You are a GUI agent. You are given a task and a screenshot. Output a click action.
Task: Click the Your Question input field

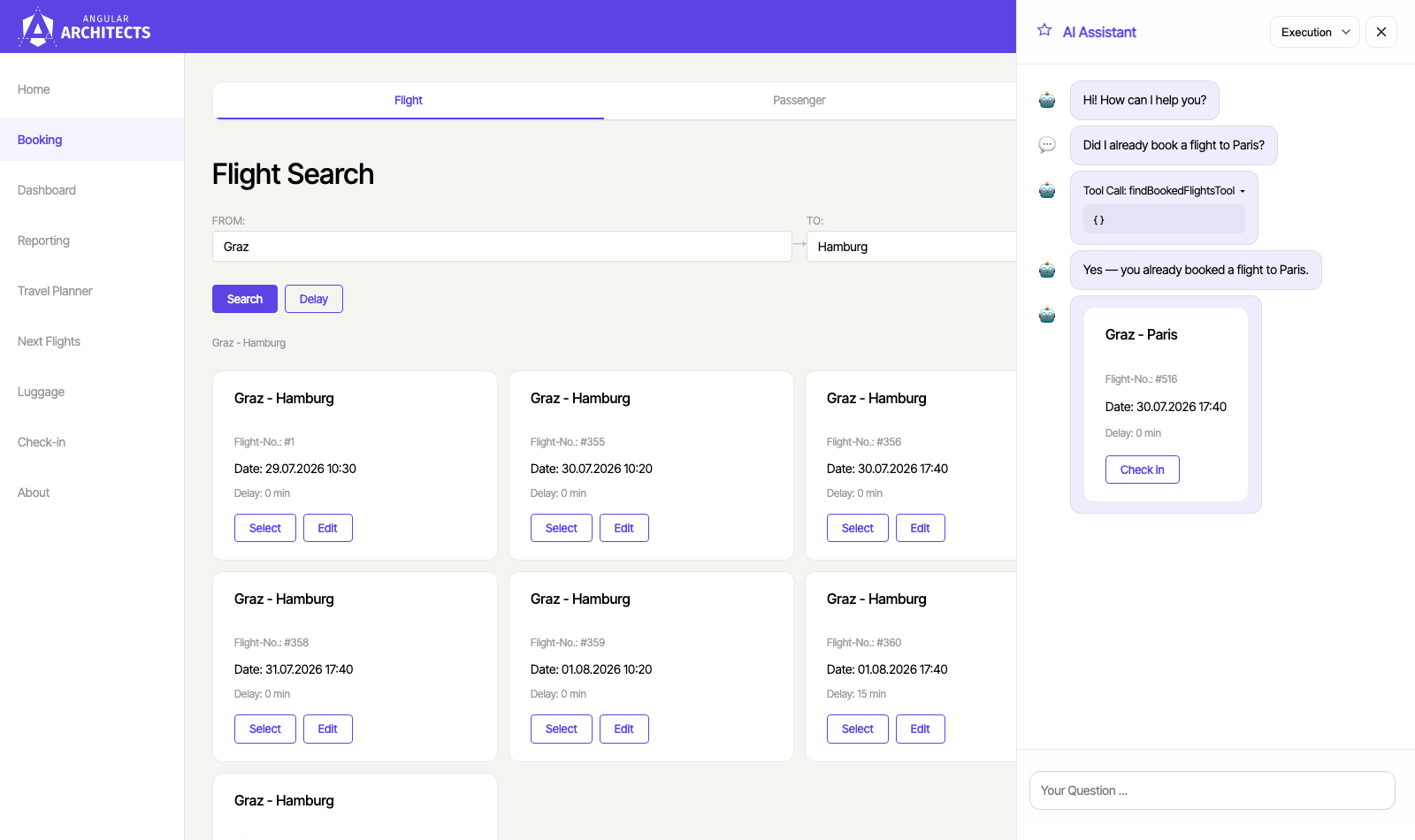(x=1212, y=790)
